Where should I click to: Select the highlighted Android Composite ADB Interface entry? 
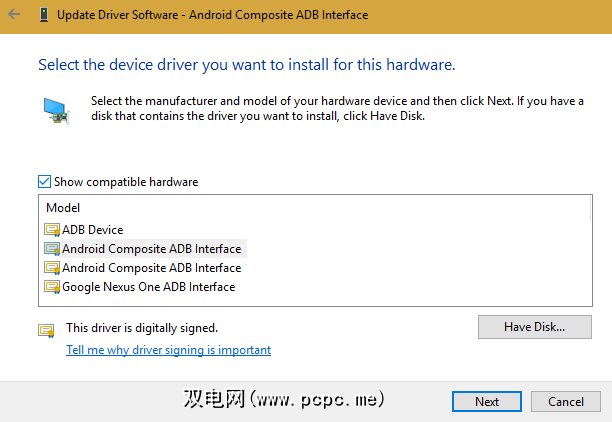tap(151, 249)
